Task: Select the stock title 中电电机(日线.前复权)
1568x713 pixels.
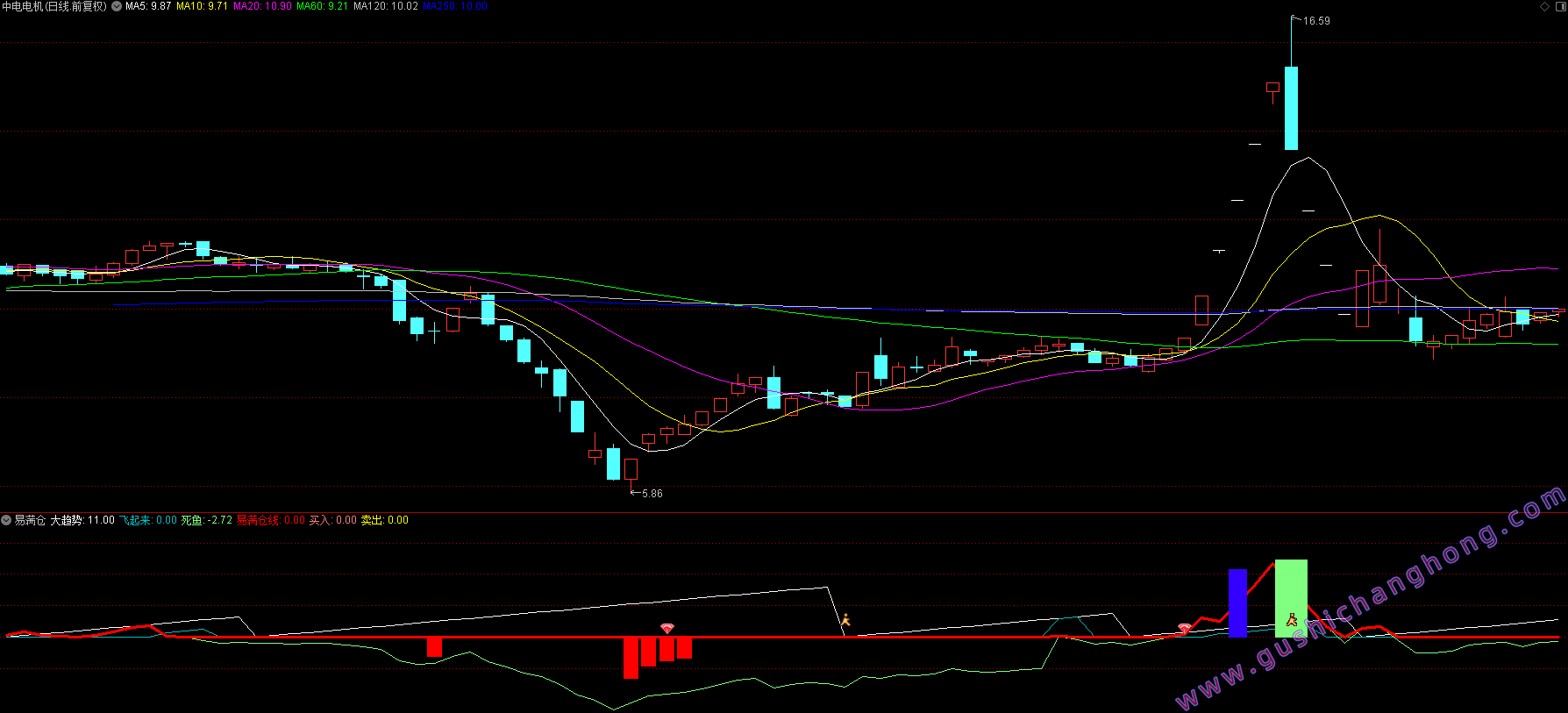Action: click(54, 6)
